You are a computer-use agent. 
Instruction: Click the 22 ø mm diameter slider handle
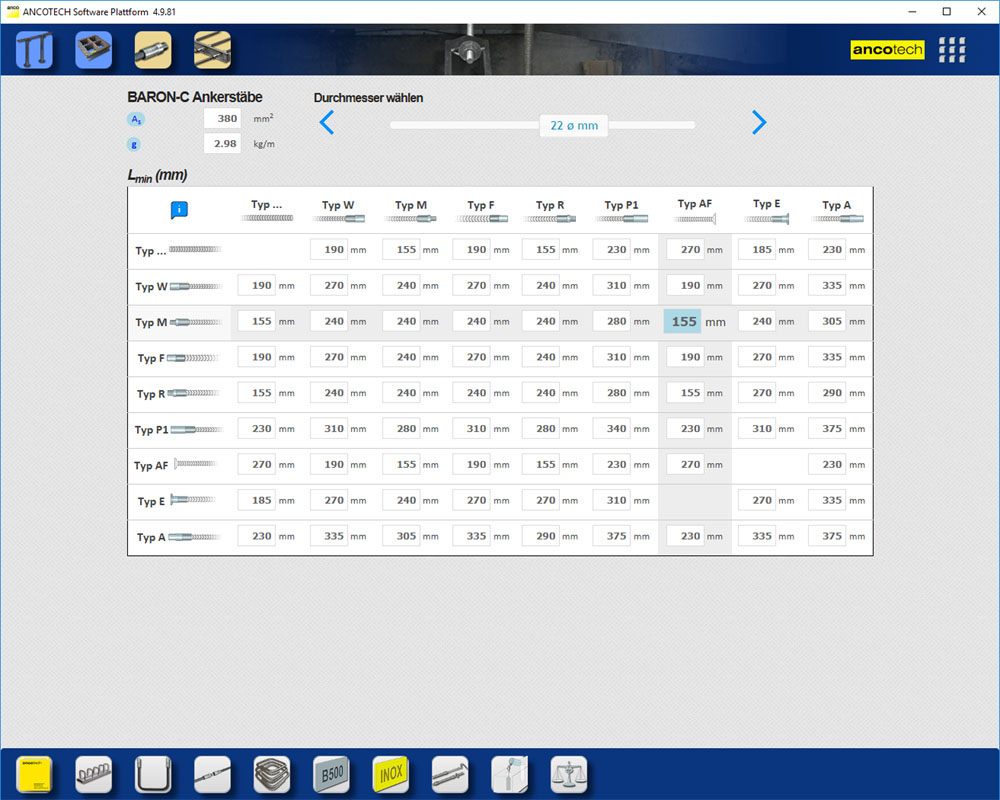[574, 126]
